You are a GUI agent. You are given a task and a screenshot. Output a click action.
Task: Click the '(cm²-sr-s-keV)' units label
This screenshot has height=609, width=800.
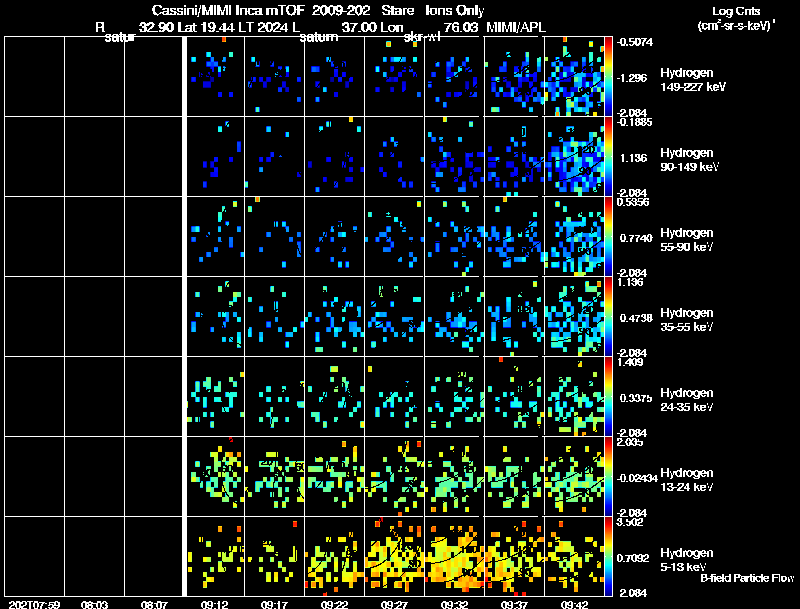tap(736, 25)
